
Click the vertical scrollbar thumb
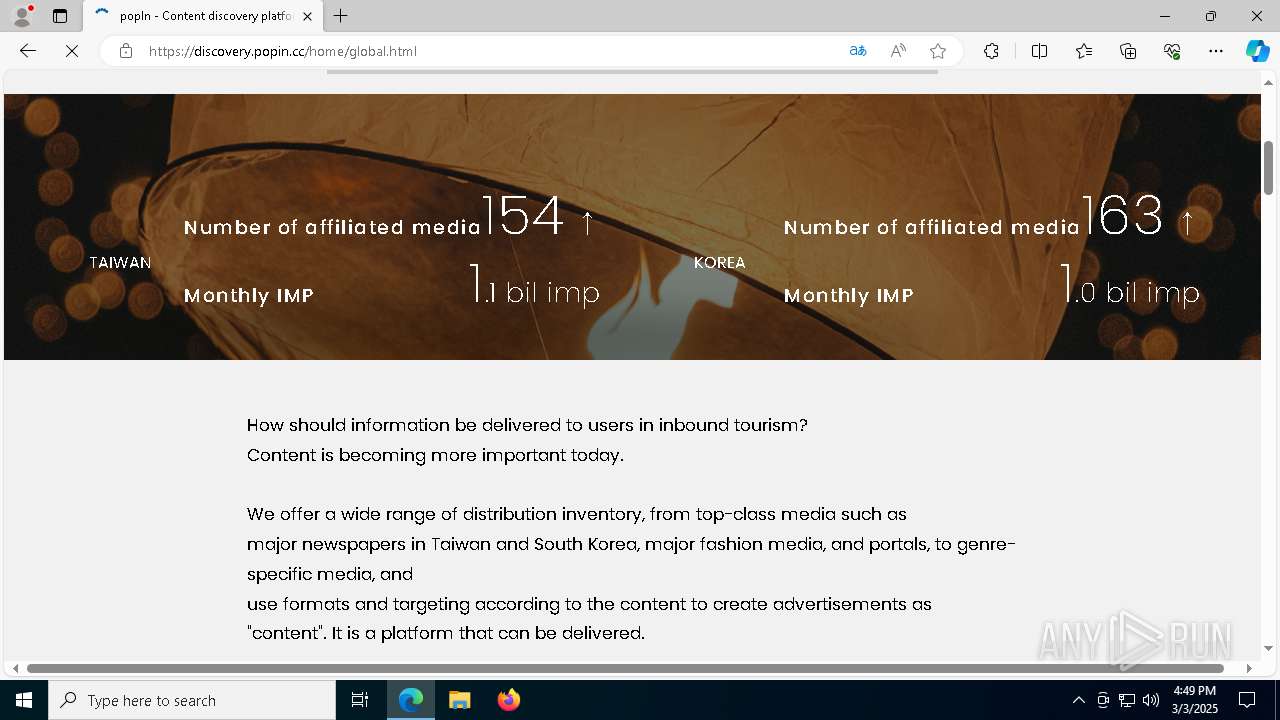click(x=1269, y=168)
